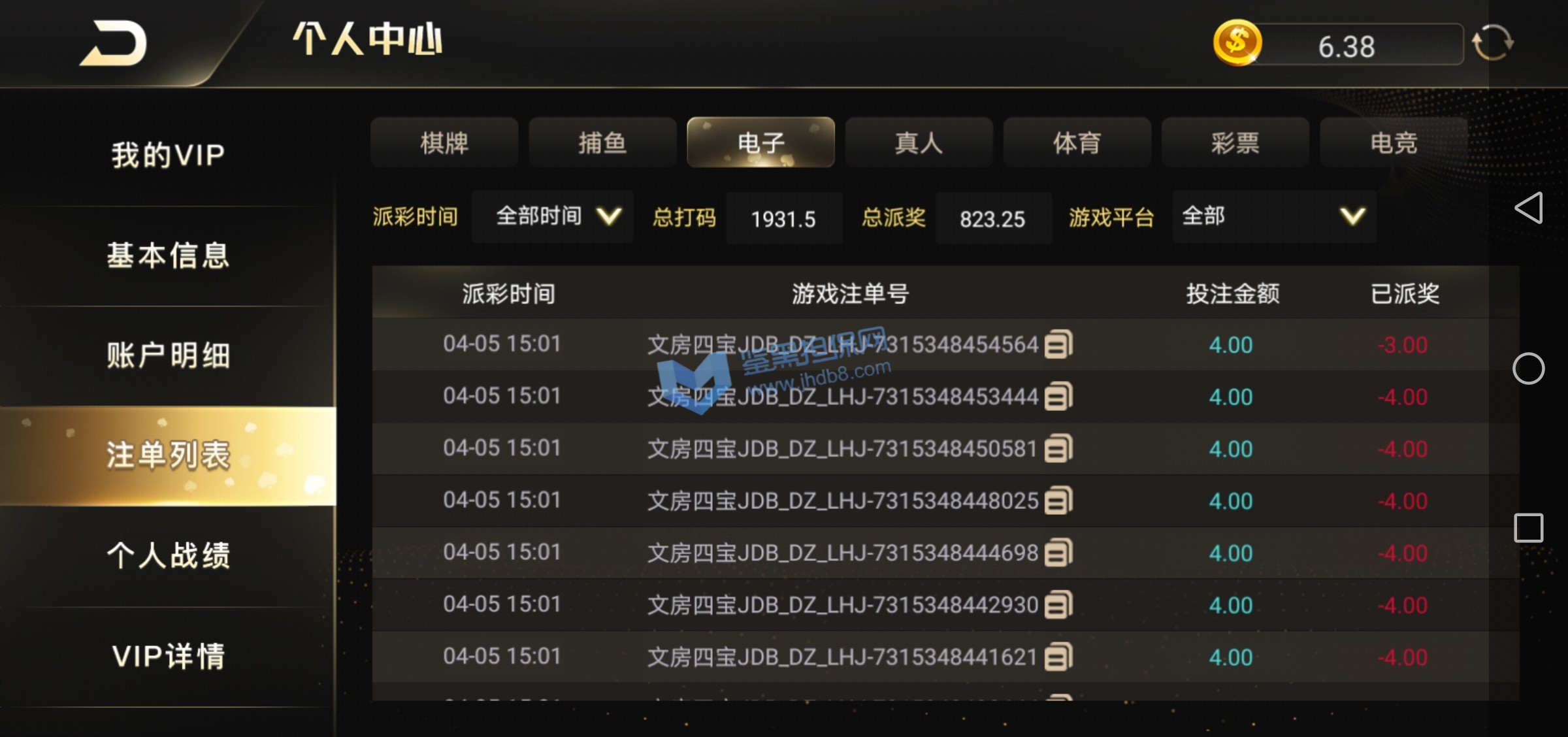Copy order number ending 8453444
Viewport: 1568px width, 737px height.
click(1058, 397)
